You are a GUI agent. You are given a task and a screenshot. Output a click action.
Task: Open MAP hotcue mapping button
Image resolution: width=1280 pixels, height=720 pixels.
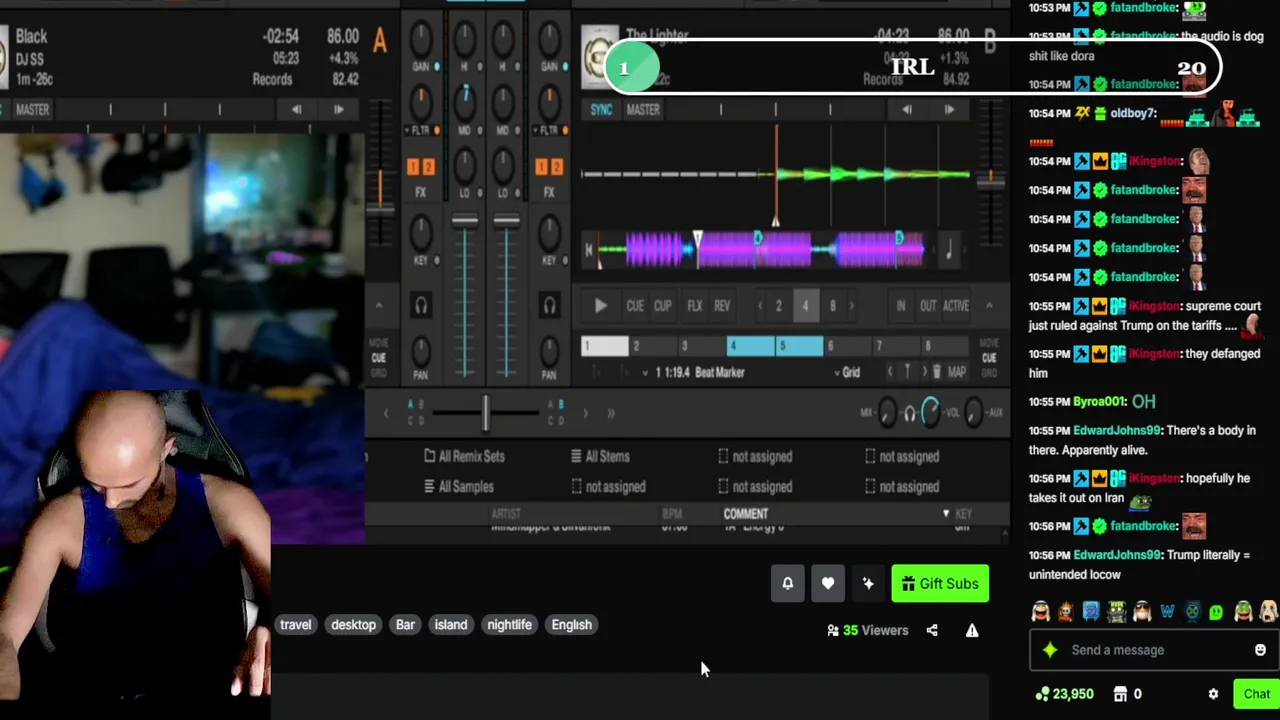point(957,372)
